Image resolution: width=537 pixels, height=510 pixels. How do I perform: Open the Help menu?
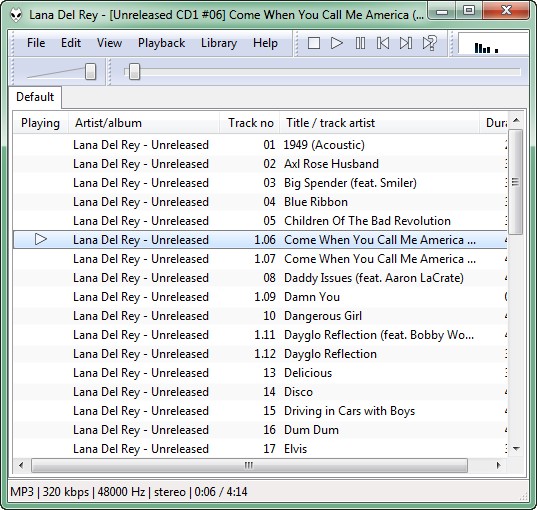265,43
